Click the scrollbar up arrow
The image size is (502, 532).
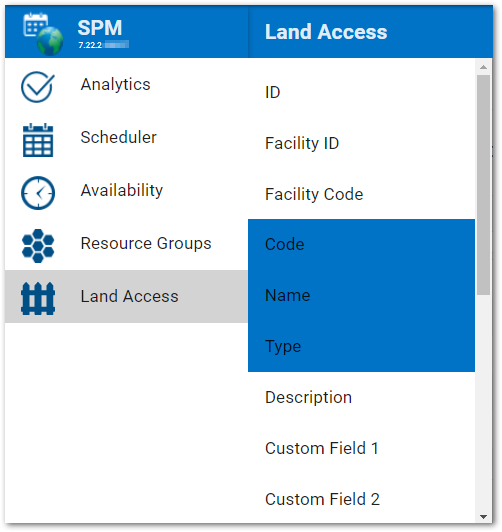pos(483,67)
